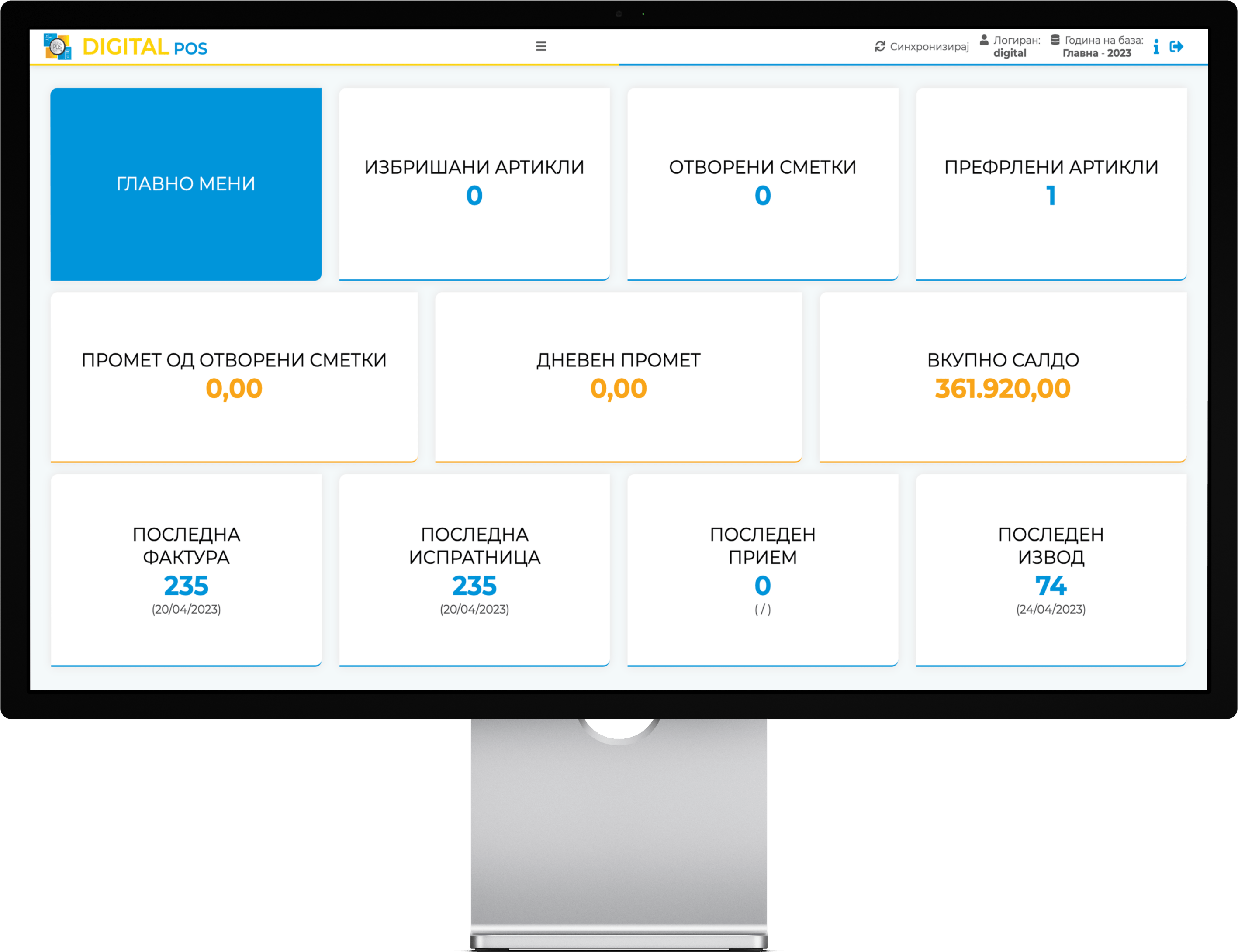Open the ДНЕВЕН ПРОМЕТ card
This screenshot has height=952, width=1238.
pos(619,377)
